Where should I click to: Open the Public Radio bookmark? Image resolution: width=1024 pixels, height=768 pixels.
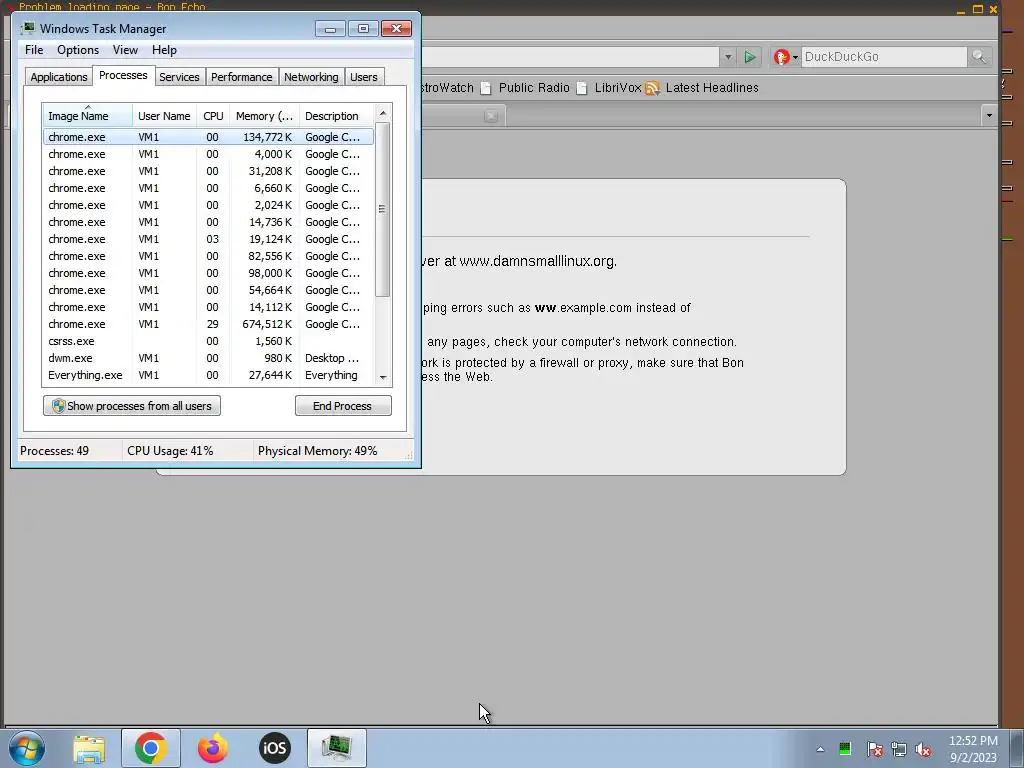click(x=525, y=88)
